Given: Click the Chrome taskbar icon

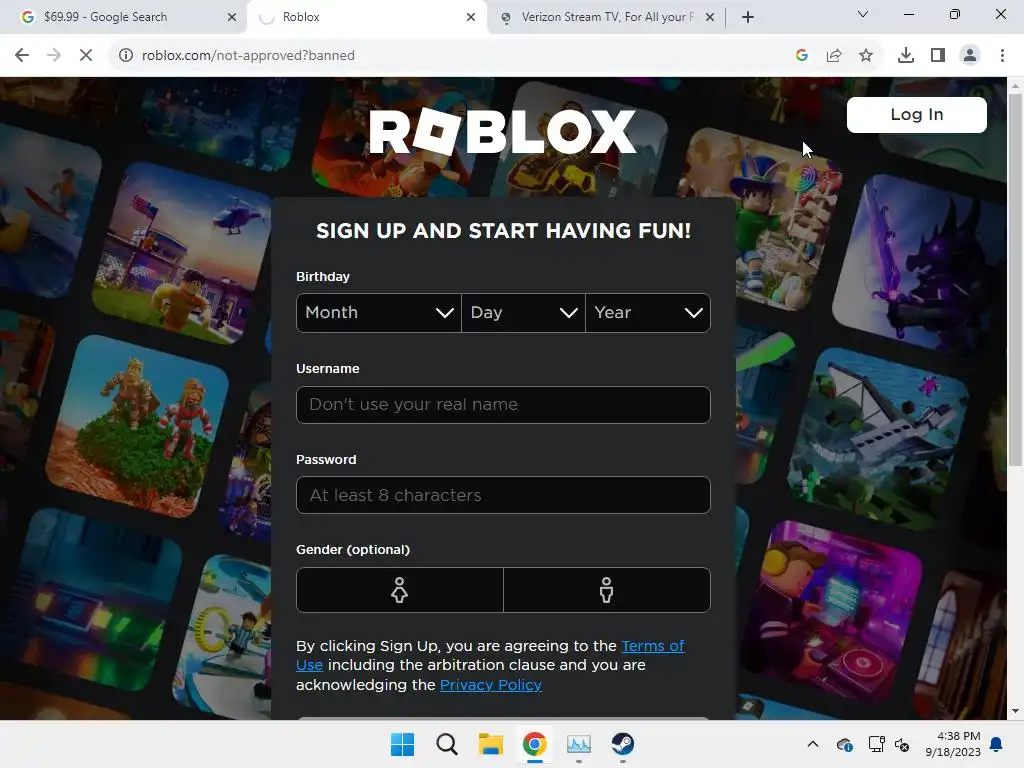Looking at the screenshot, I should 534,744.
